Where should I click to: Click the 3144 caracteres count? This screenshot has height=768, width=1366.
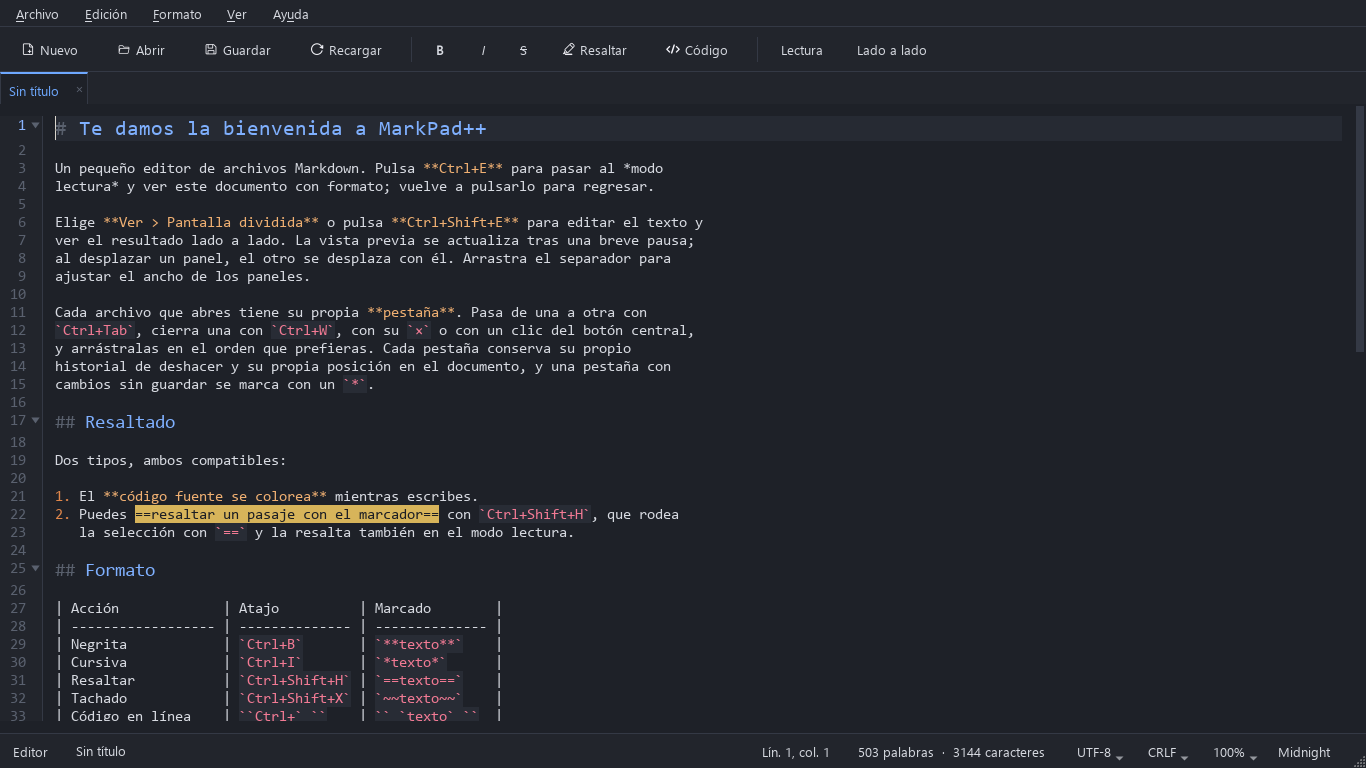click(999, 752)
